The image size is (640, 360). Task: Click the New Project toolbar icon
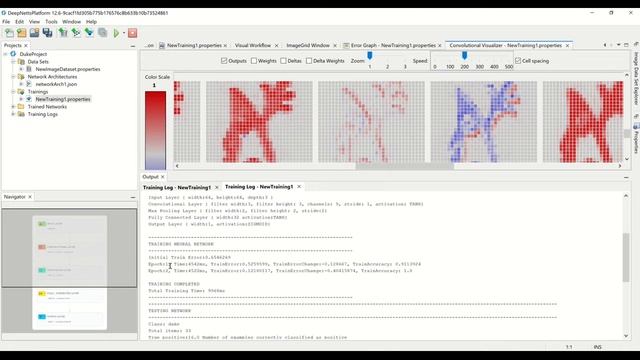pos(9,33)
